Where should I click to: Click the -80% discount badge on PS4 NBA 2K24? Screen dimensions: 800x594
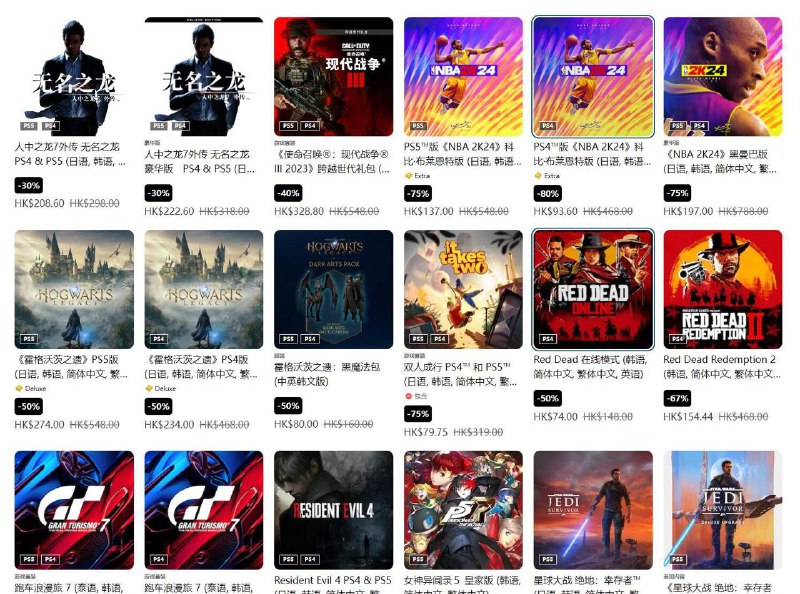[x=548, y=193]
